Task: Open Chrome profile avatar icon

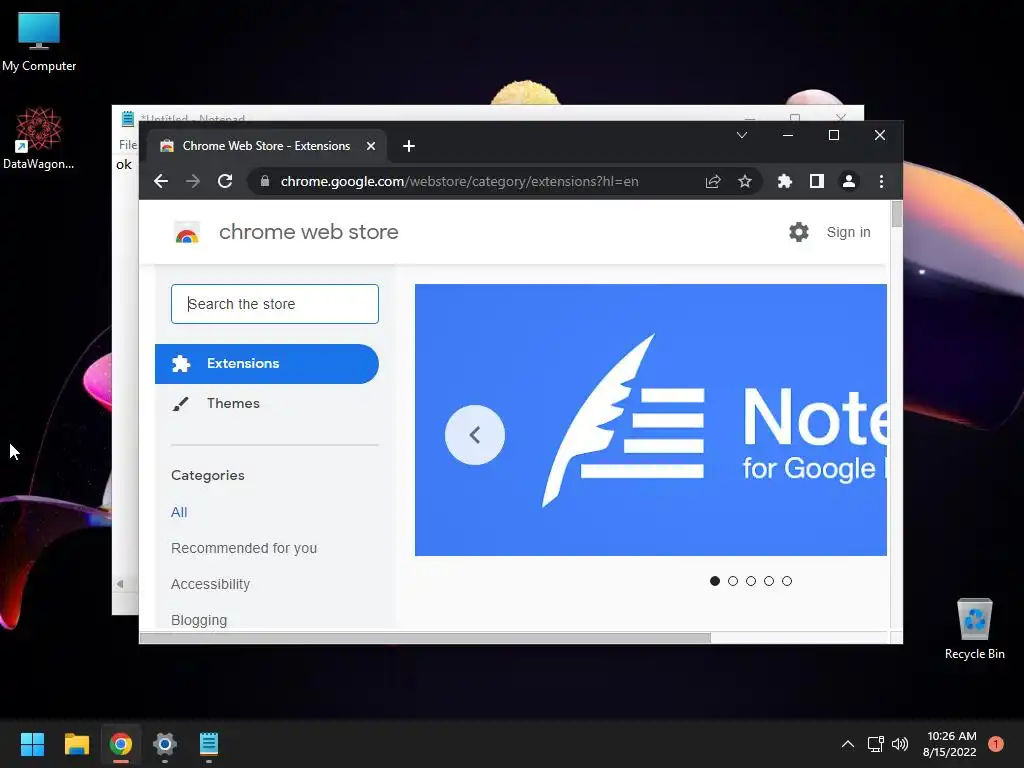Action: tap(848, 182)
